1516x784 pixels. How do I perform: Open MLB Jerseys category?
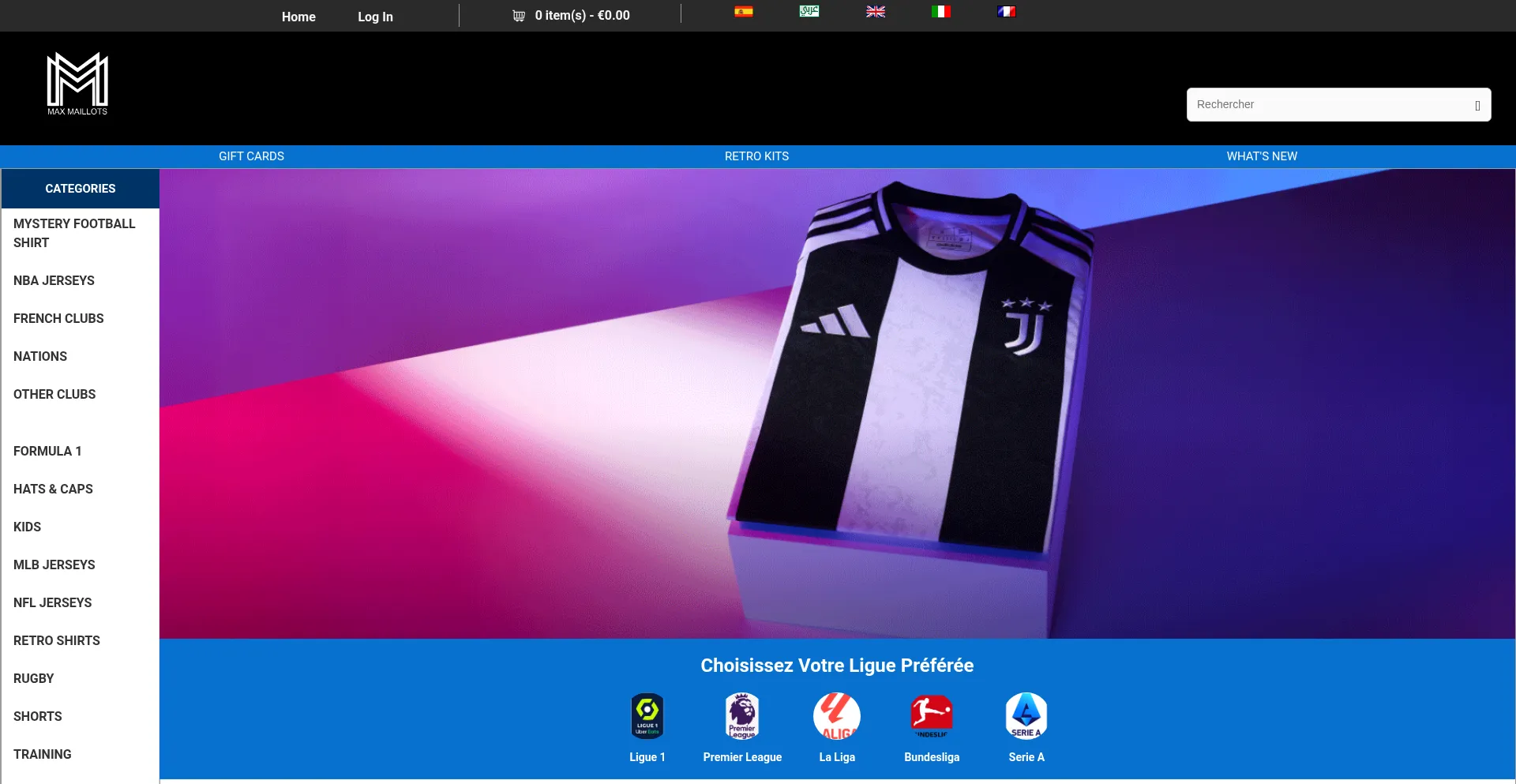[54, 565]
